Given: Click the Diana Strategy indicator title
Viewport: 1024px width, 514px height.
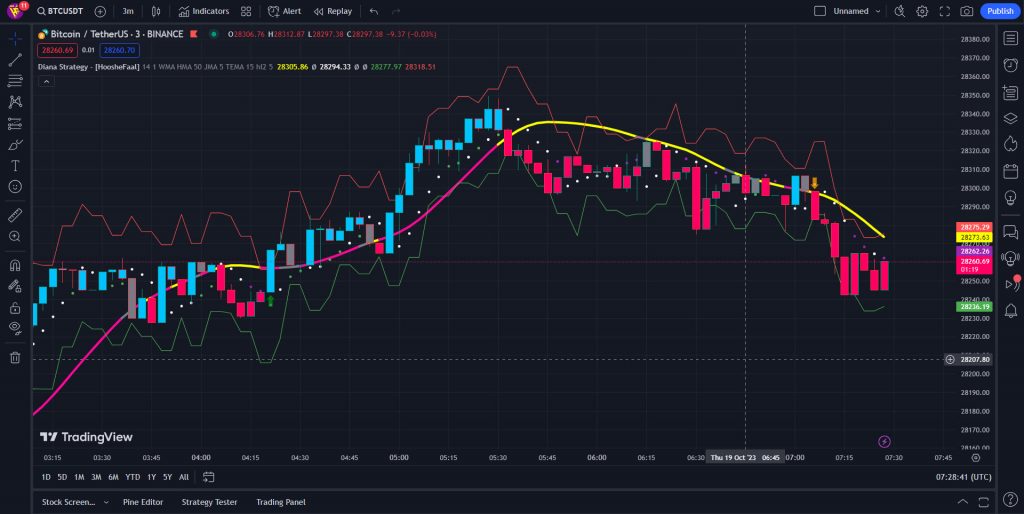Looking at the screenshot, I should pyautogui.click(x=88, y=67).
